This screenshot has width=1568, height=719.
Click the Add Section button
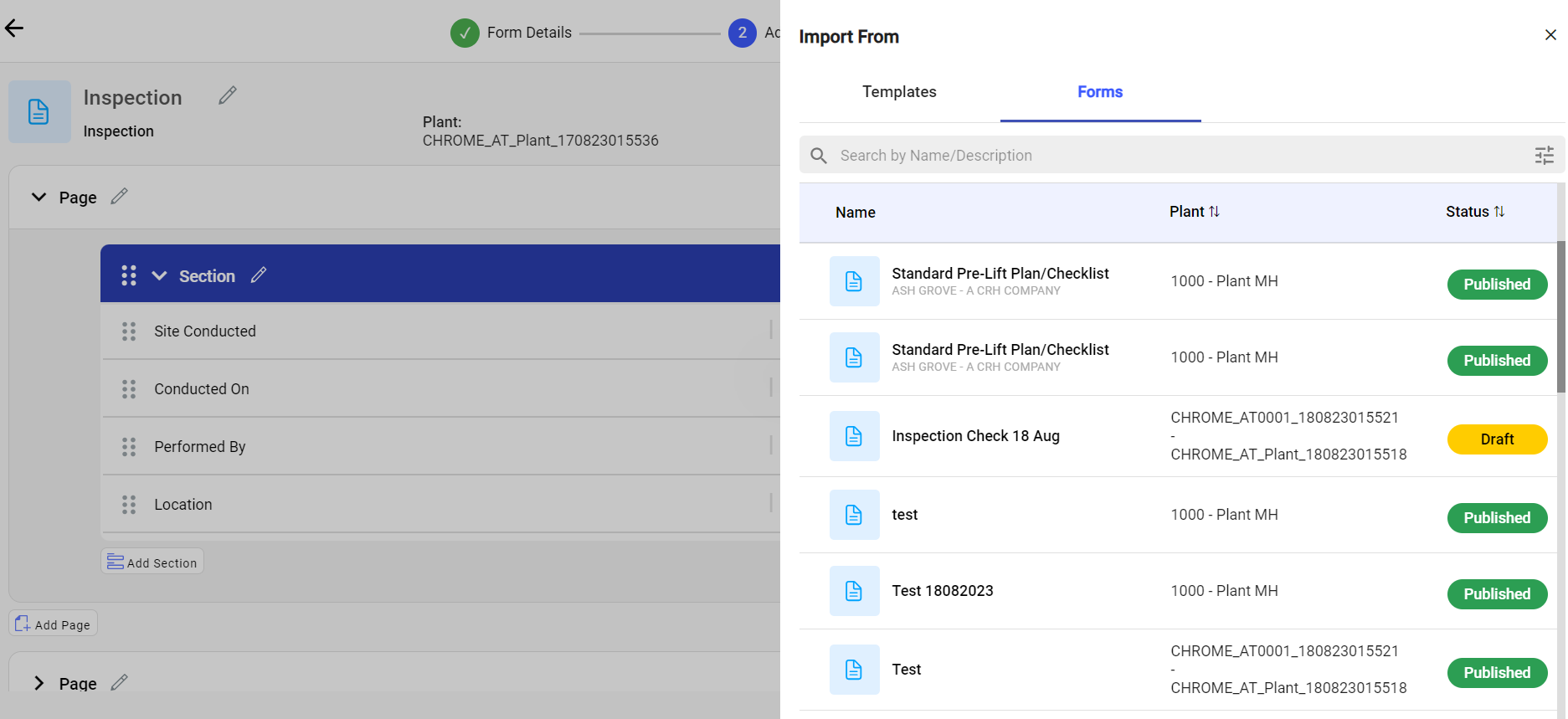click(152, 562)
